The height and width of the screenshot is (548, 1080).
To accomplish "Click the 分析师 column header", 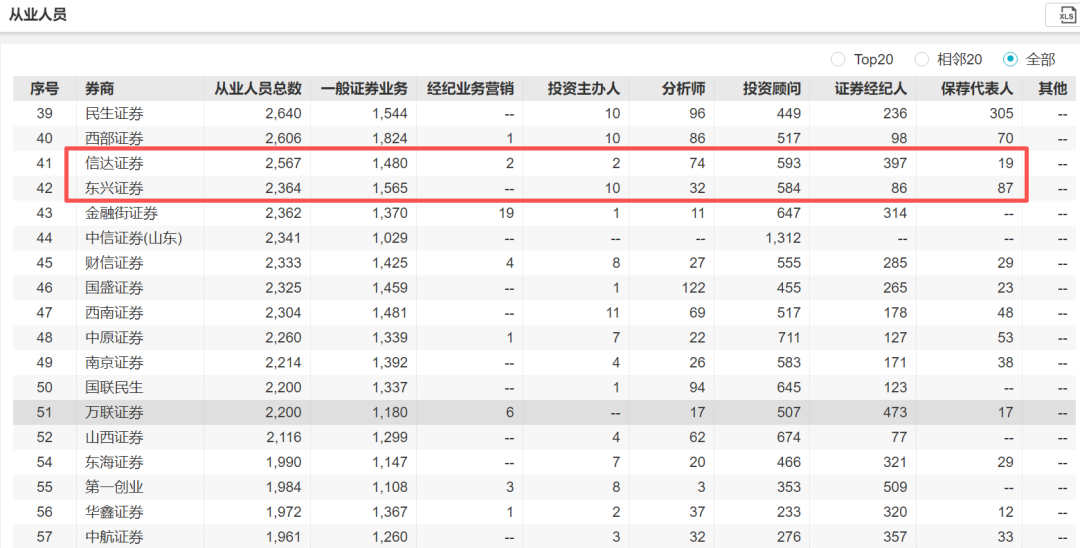I will point(684,89).
